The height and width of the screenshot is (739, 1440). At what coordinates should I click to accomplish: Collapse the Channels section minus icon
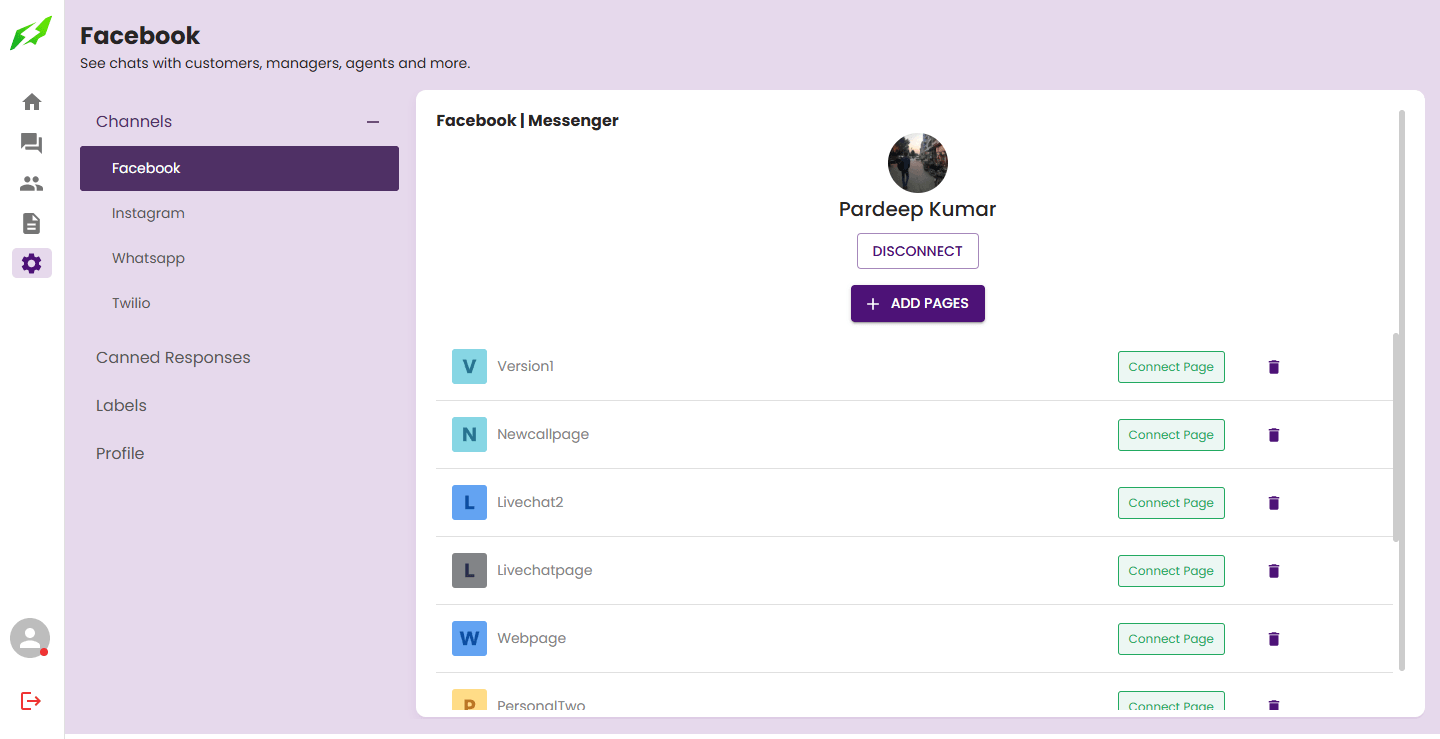pos(373,122)
